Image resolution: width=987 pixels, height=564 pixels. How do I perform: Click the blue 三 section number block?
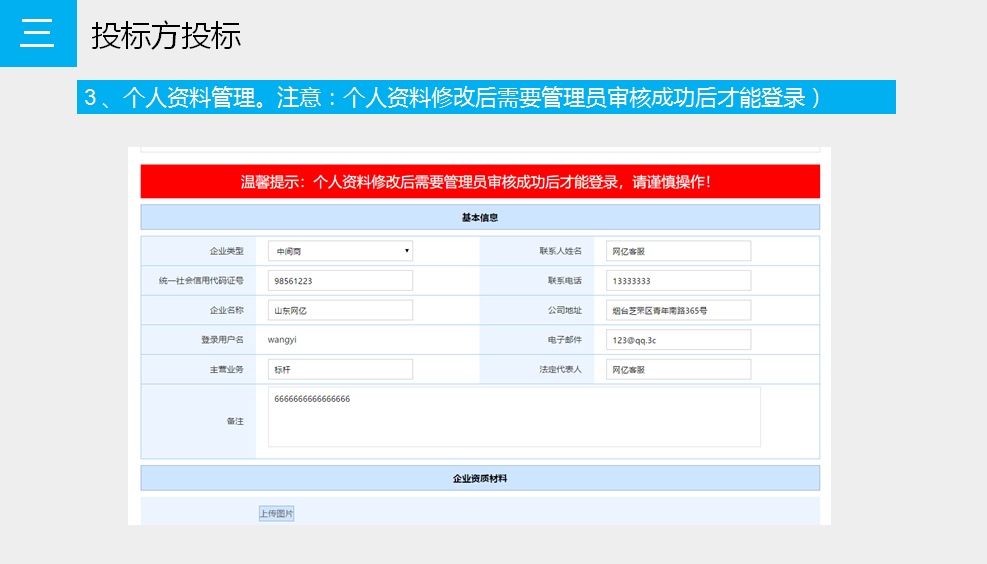[38, 33]
